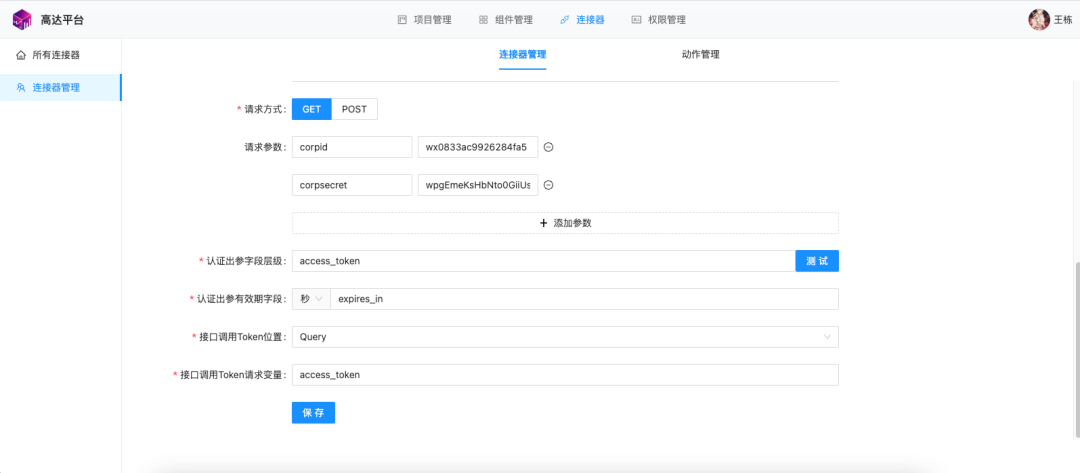The image size is (1080, 473).
Task: Click the vertical scrollbar on right edge
Action: tap(1076, 350)
